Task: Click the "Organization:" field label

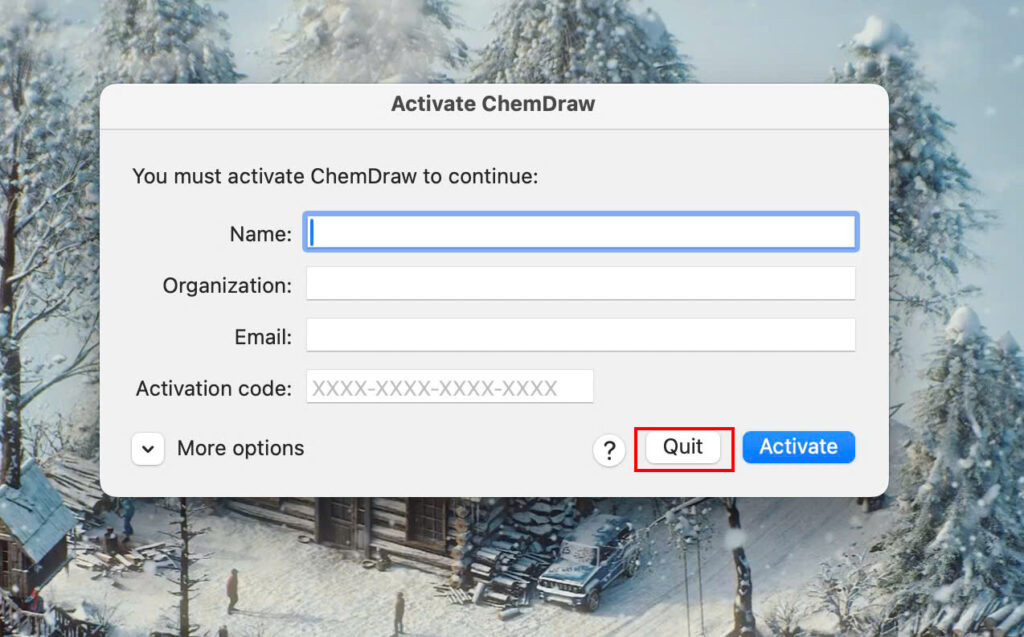Action: point(227,285)
